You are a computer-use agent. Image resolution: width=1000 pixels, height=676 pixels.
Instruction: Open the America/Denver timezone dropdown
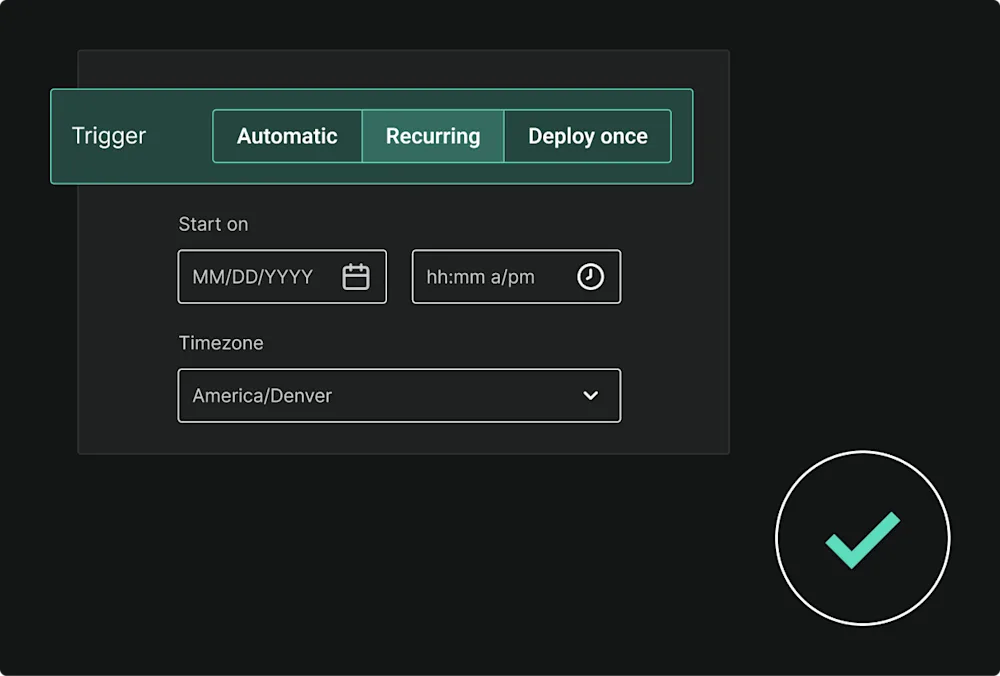[399, 395]
